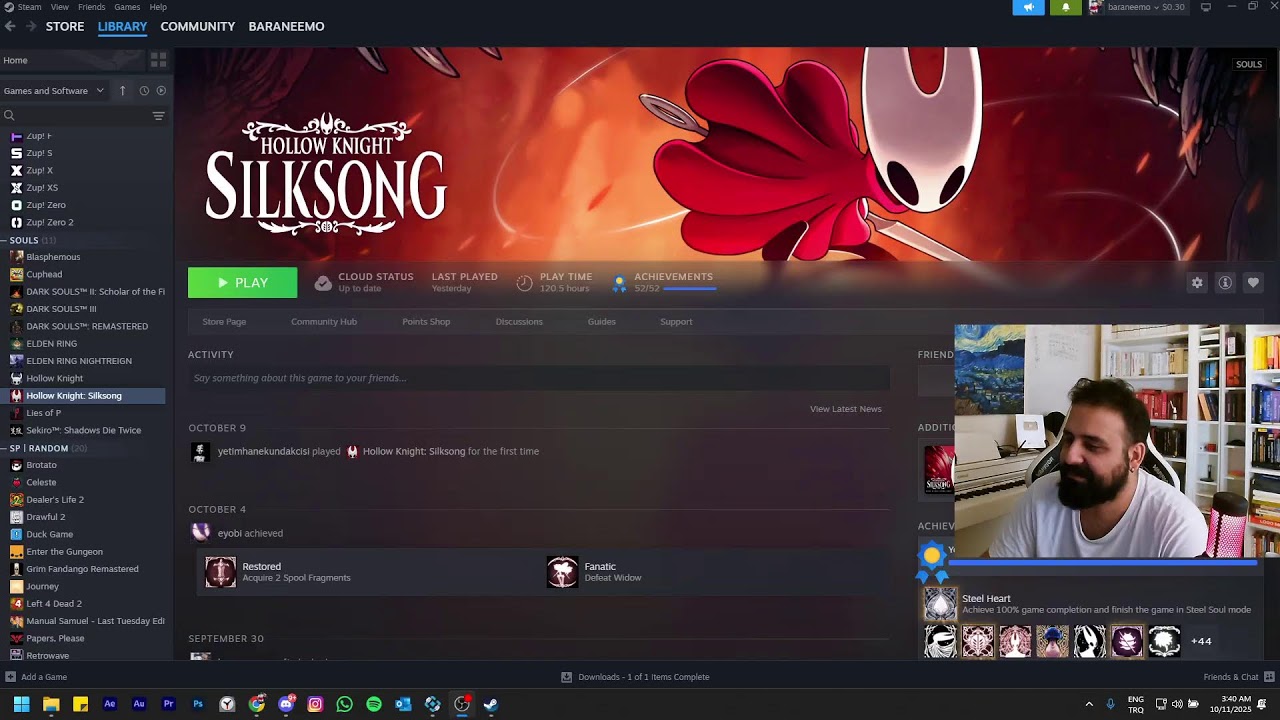Open Friends & Chat
Image resolution: width=1280 pixels, height=720 pixels.
pos(1237,677)
